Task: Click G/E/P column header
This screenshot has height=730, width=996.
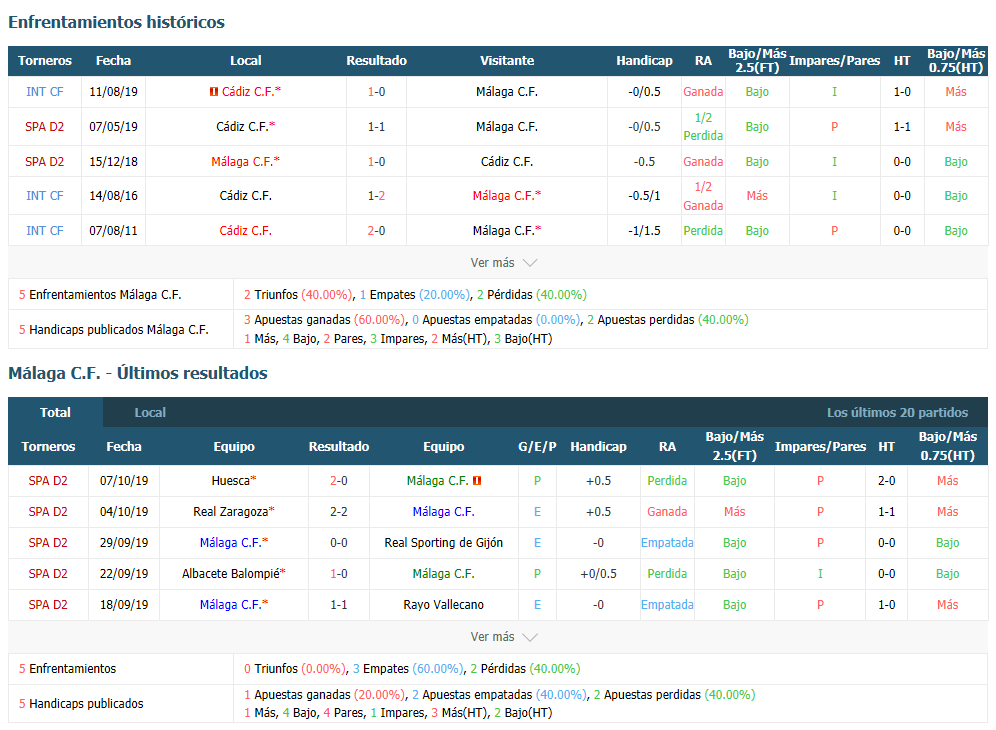Action: click(537, 447)
